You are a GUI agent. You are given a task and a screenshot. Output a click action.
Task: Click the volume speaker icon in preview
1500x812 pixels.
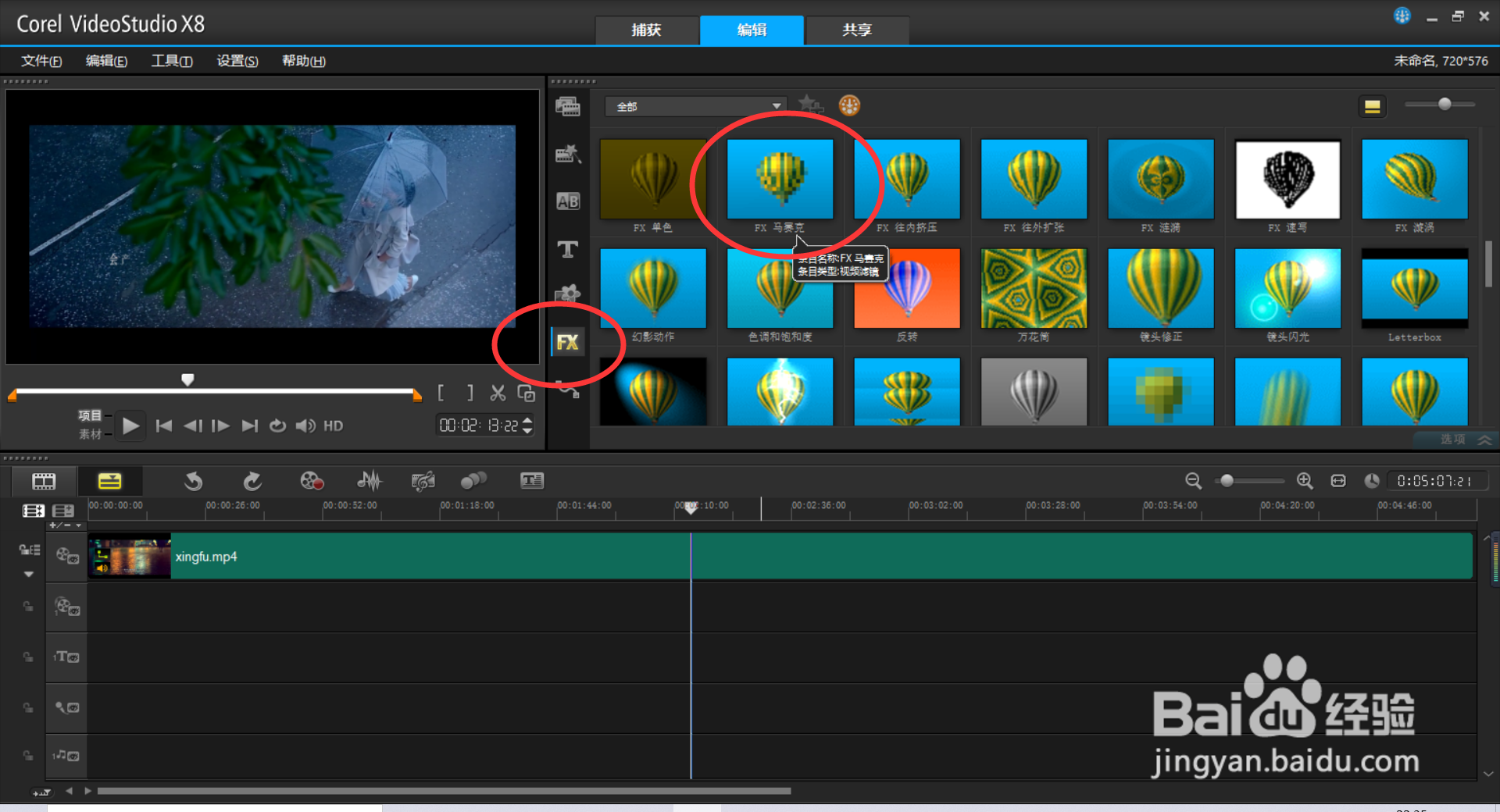(305, 426)
